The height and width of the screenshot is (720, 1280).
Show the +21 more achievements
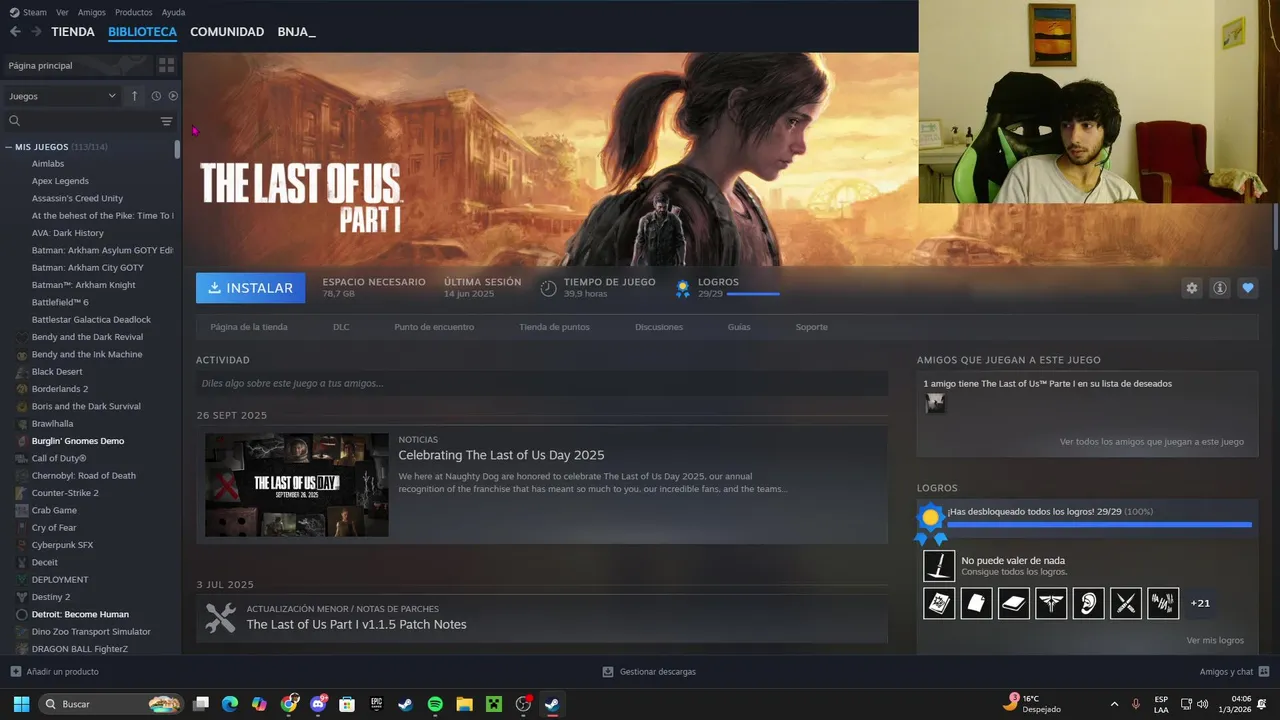coord(1200,603)
